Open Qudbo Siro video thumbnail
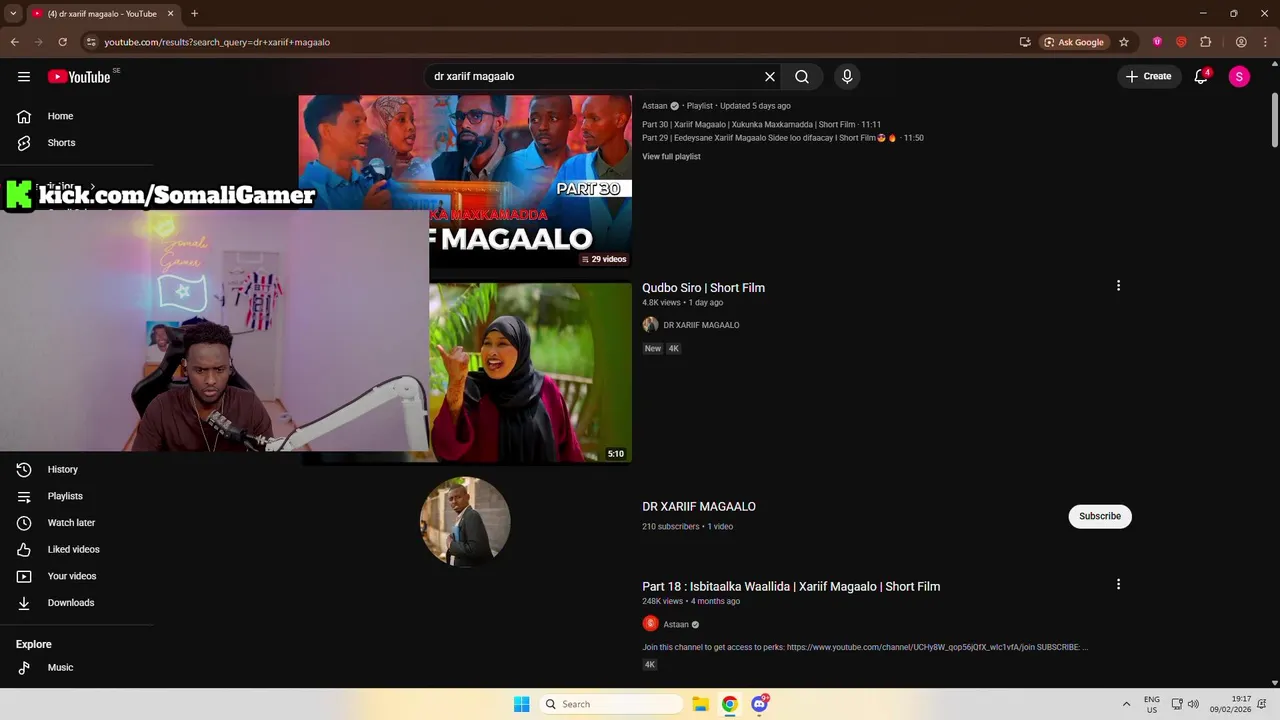The height and width of the screenshot is (720, 1280). [530, 373]
